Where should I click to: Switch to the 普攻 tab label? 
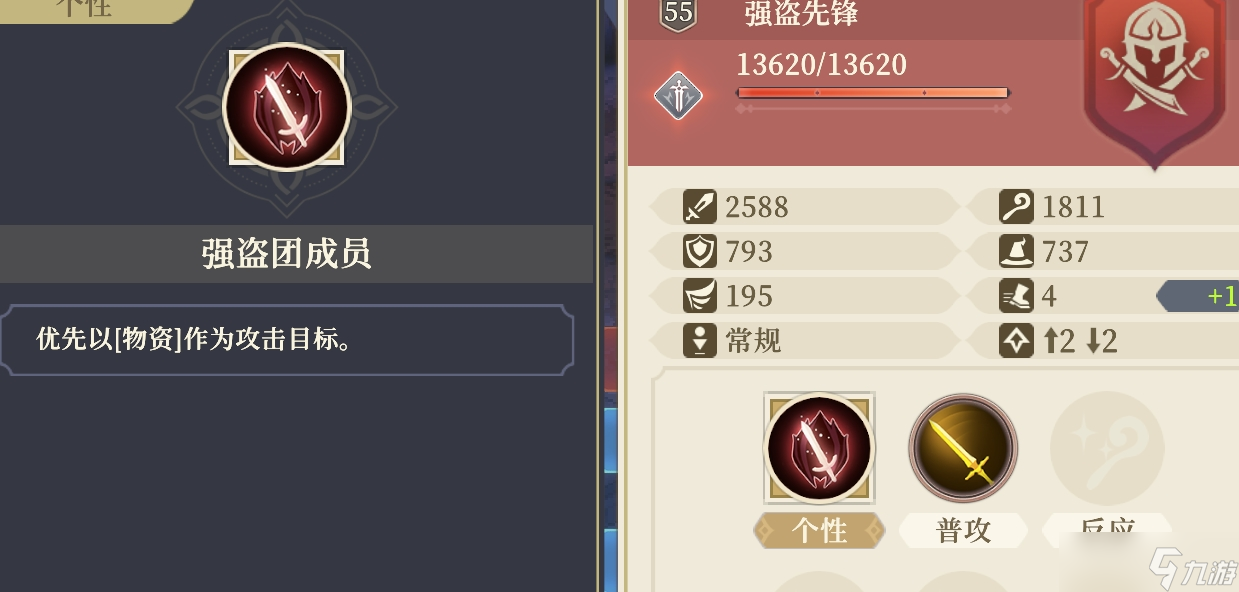coord(963,531)
